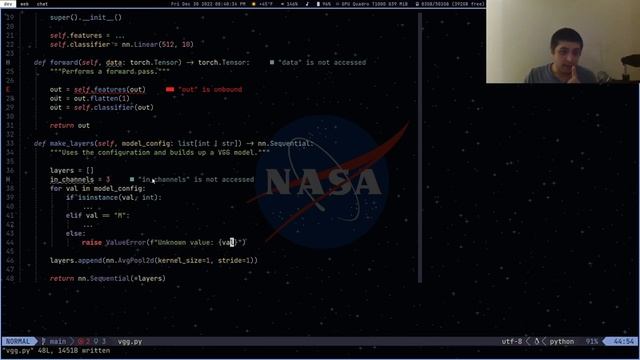Click the date and time in top bar

(x=208, y=4)
